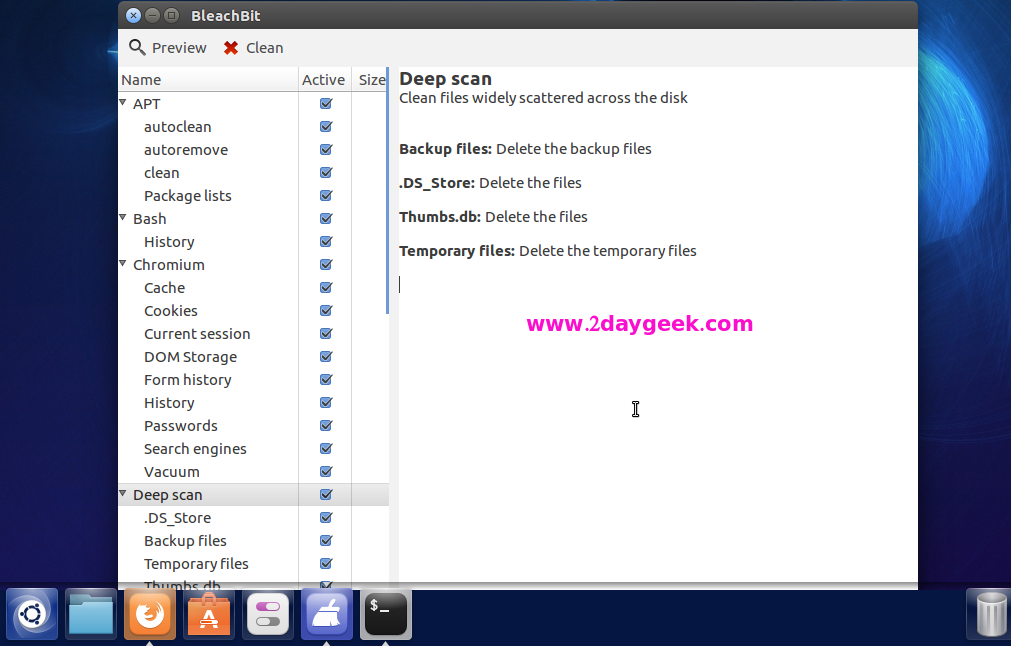Toggle the Form history checkbox
Image resolution: width=1011 pixels, height=646 pixels.
click(326, 380)
